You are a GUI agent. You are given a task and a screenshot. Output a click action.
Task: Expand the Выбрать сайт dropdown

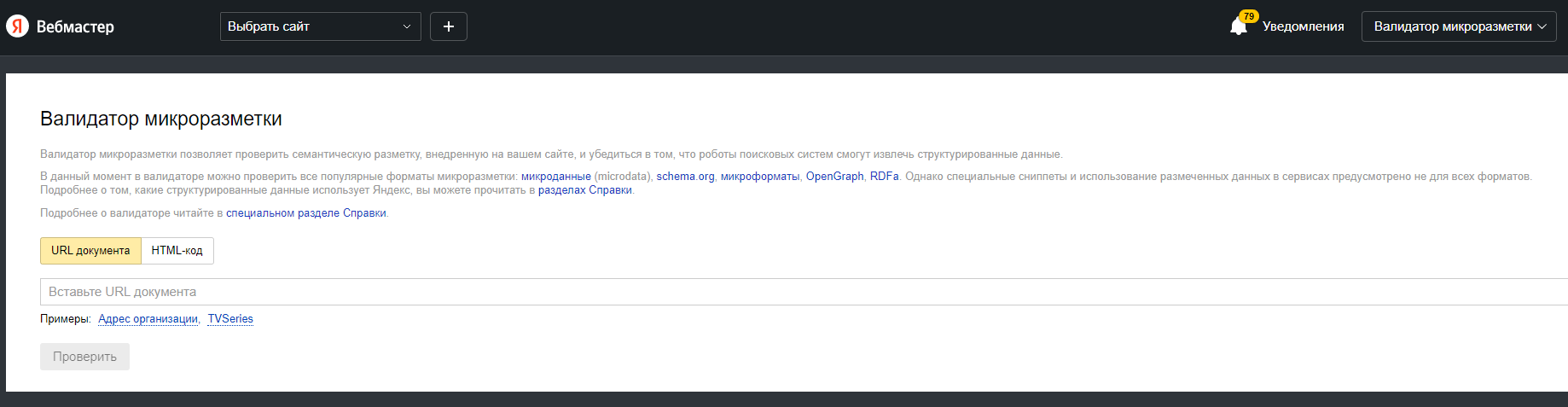point(321,26)
